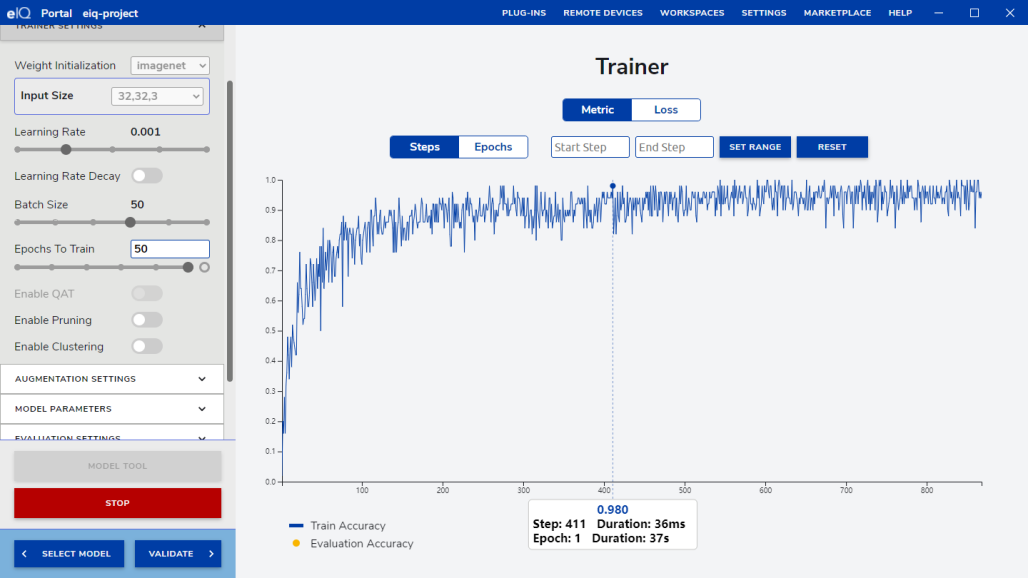The height and width of the screenshot is (578, 1028).
Task: Open the Plug-ins menu
Action: (x=523, y=13)
